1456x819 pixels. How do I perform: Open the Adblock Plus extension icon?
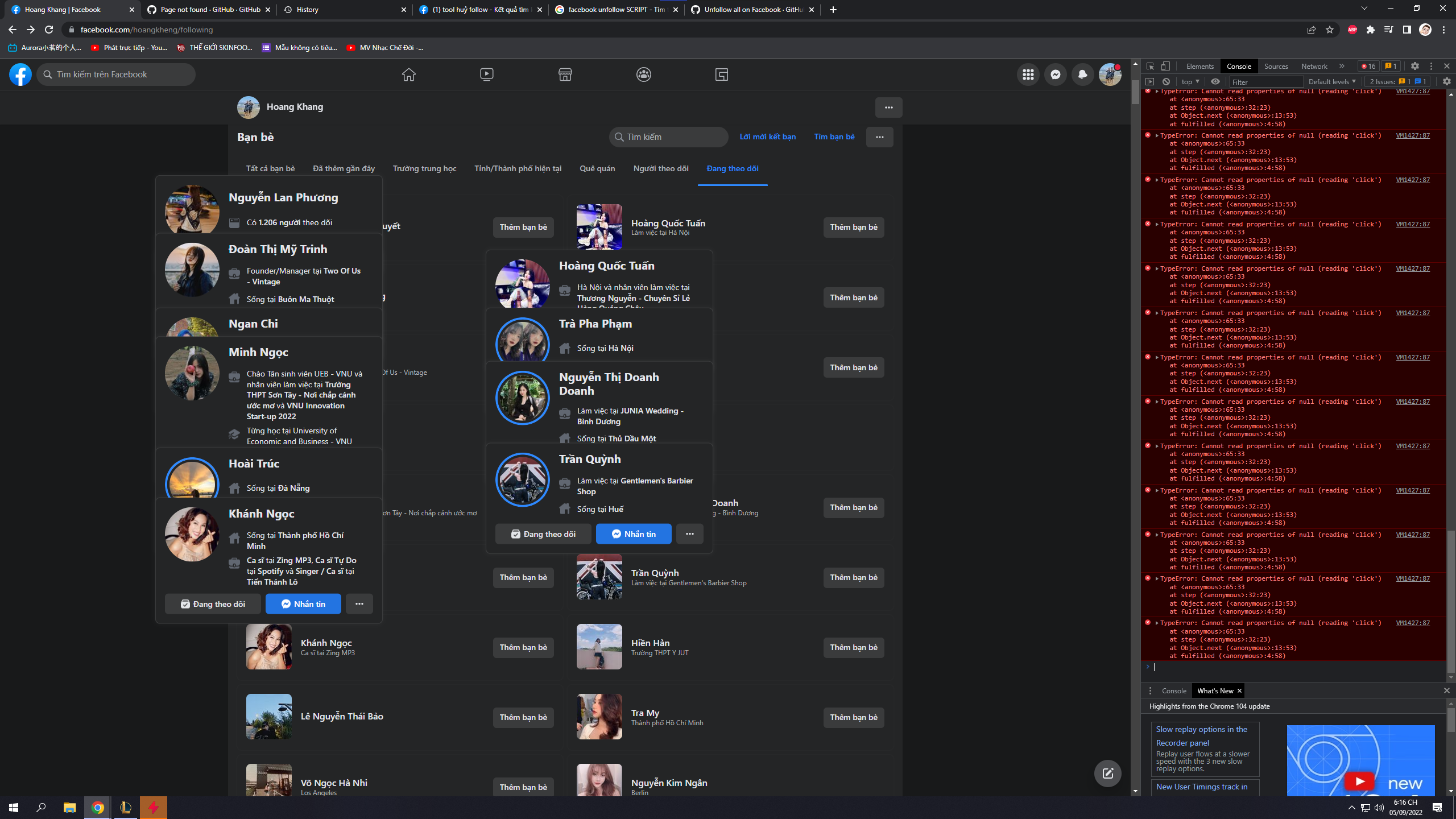[x=1352, y=30]
